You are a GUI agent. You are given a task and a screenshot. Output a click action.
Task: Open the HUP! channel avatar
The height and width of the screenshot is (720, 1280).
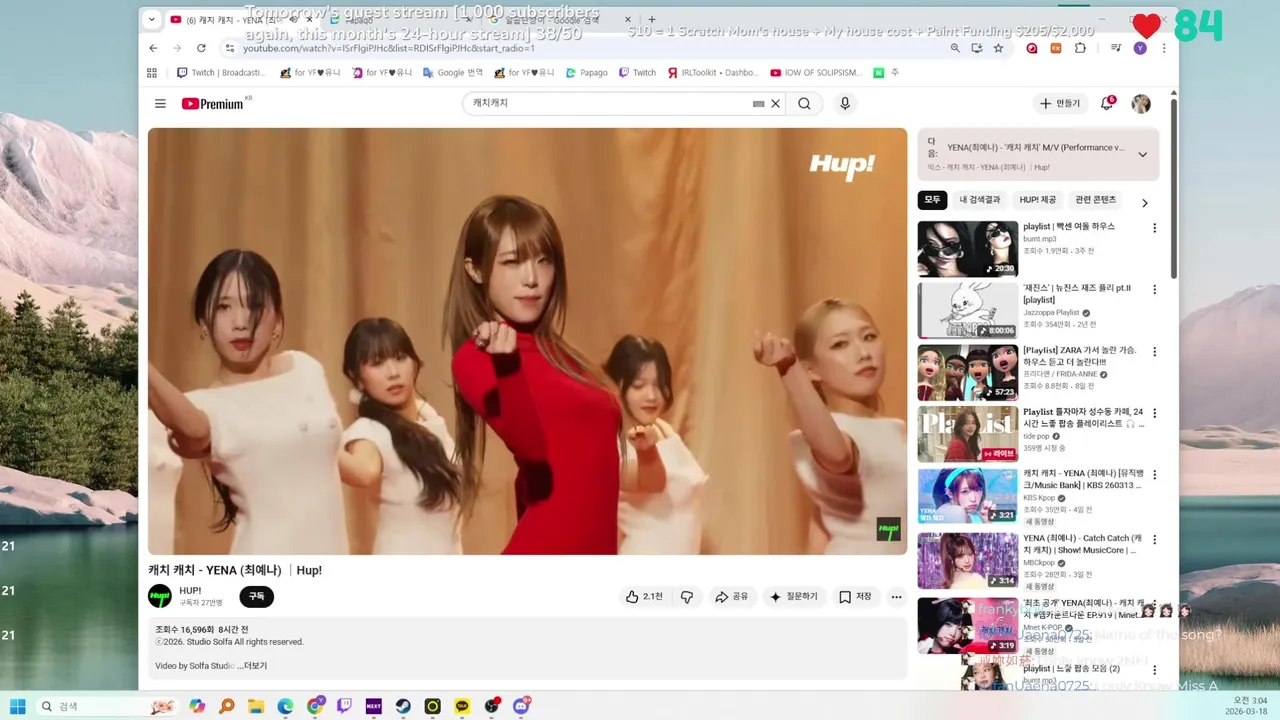pyautogui.click(x=160, y=596)
